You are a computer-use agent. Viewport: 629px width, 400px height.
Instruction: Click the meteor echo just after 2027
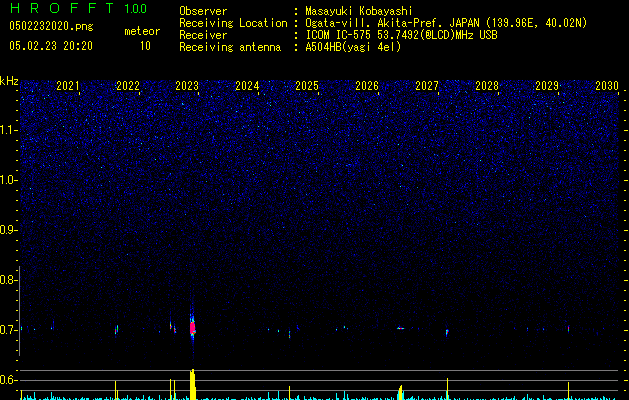[447, 333]
